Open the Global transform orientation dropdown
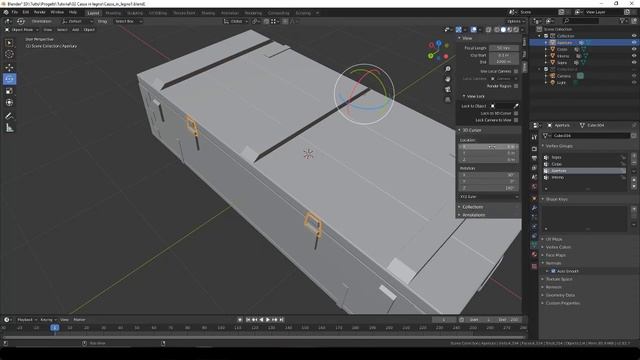This screenshot has height=360, width=640. (x=236, y=21)
